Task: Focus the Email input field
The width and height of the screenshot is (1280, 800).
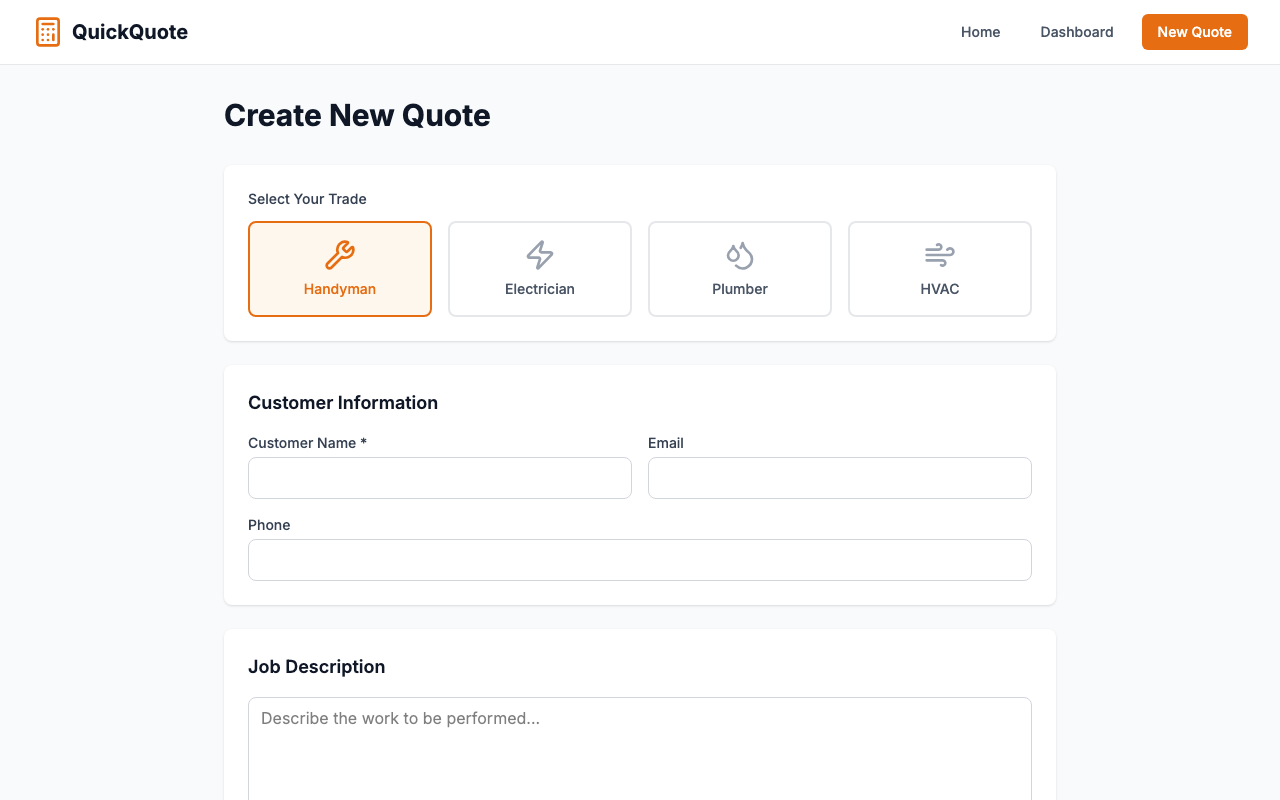Action: [x=840, y=478]
